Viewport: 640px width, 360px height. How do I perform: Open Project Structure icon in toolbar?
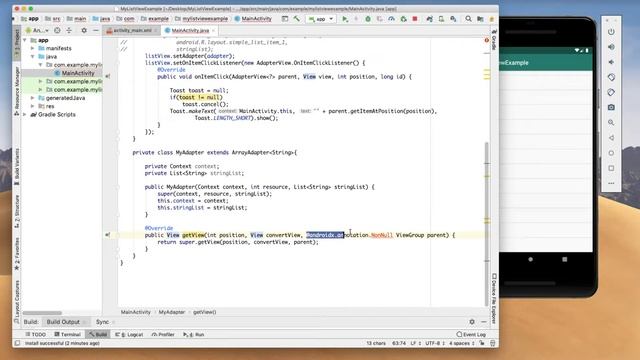480,19
